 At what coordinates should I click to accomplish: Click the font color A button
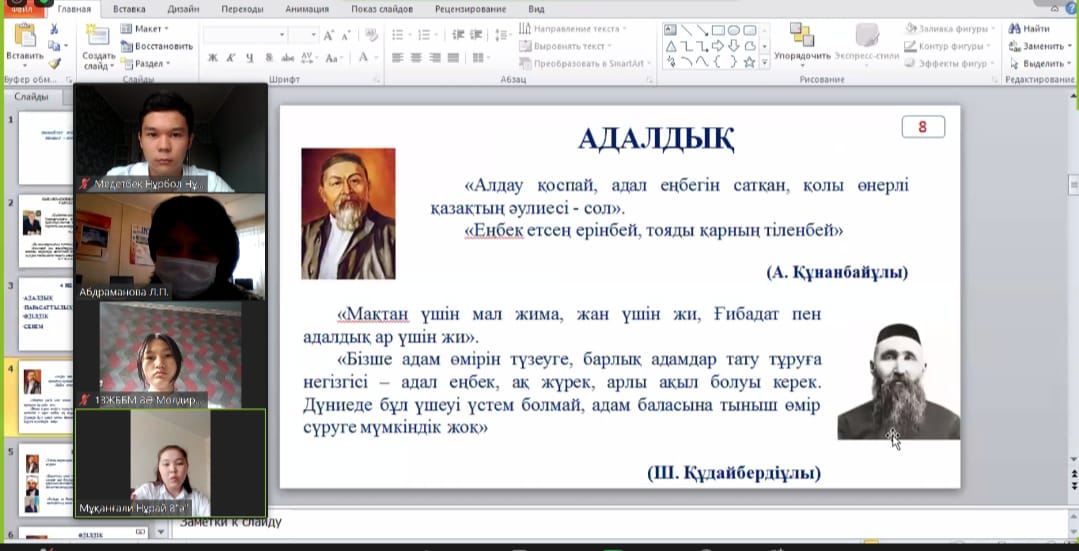pyautogui.click(x=363, y=58)
